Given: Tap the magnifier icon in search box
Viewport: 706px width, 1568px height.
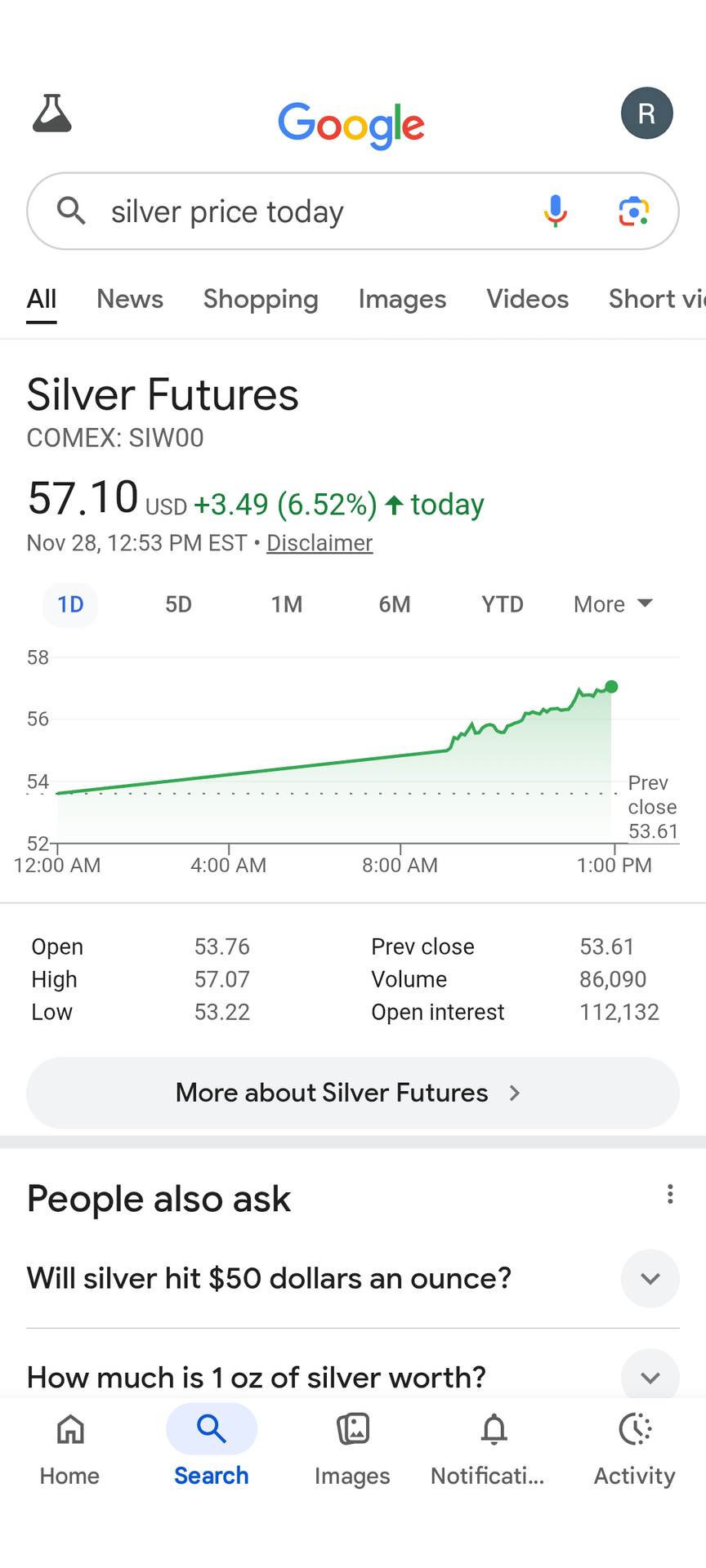Looking at the screenshot, I should (72, 211).
